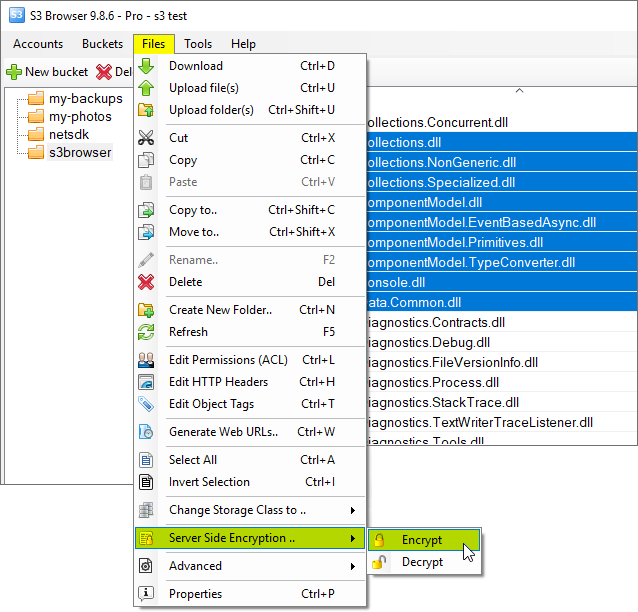Image resolution: width=638 pixels, height=612 pixels.
Task: Select the my-backups bucket
Action: pos(85,98)
